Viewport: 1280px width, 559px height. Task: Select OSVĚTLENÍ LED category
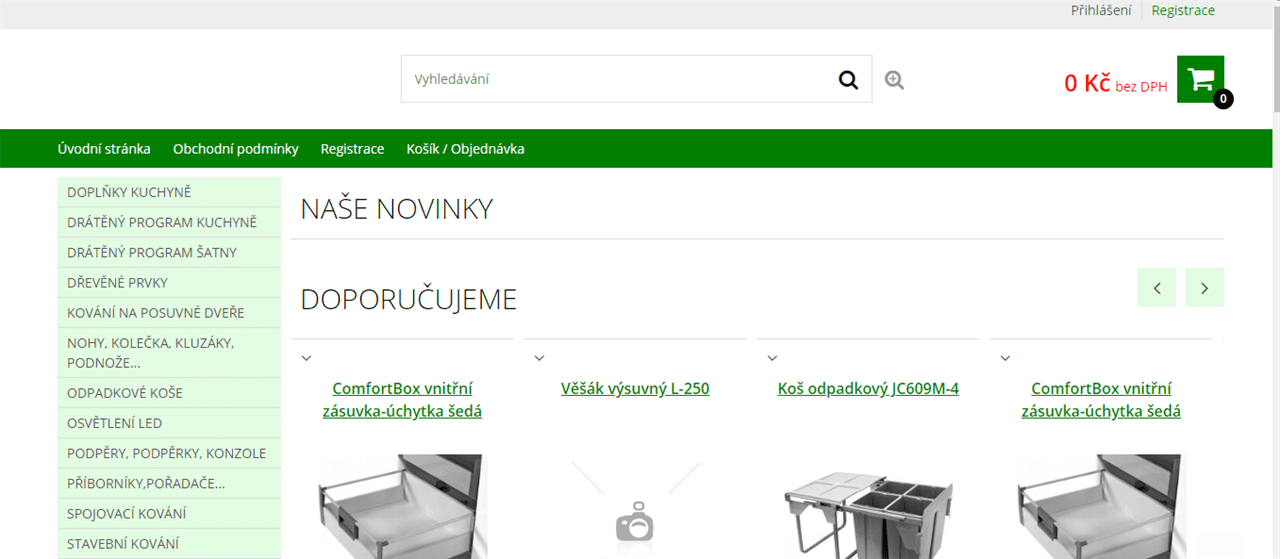pyautogui.click(x=169, y=423)
